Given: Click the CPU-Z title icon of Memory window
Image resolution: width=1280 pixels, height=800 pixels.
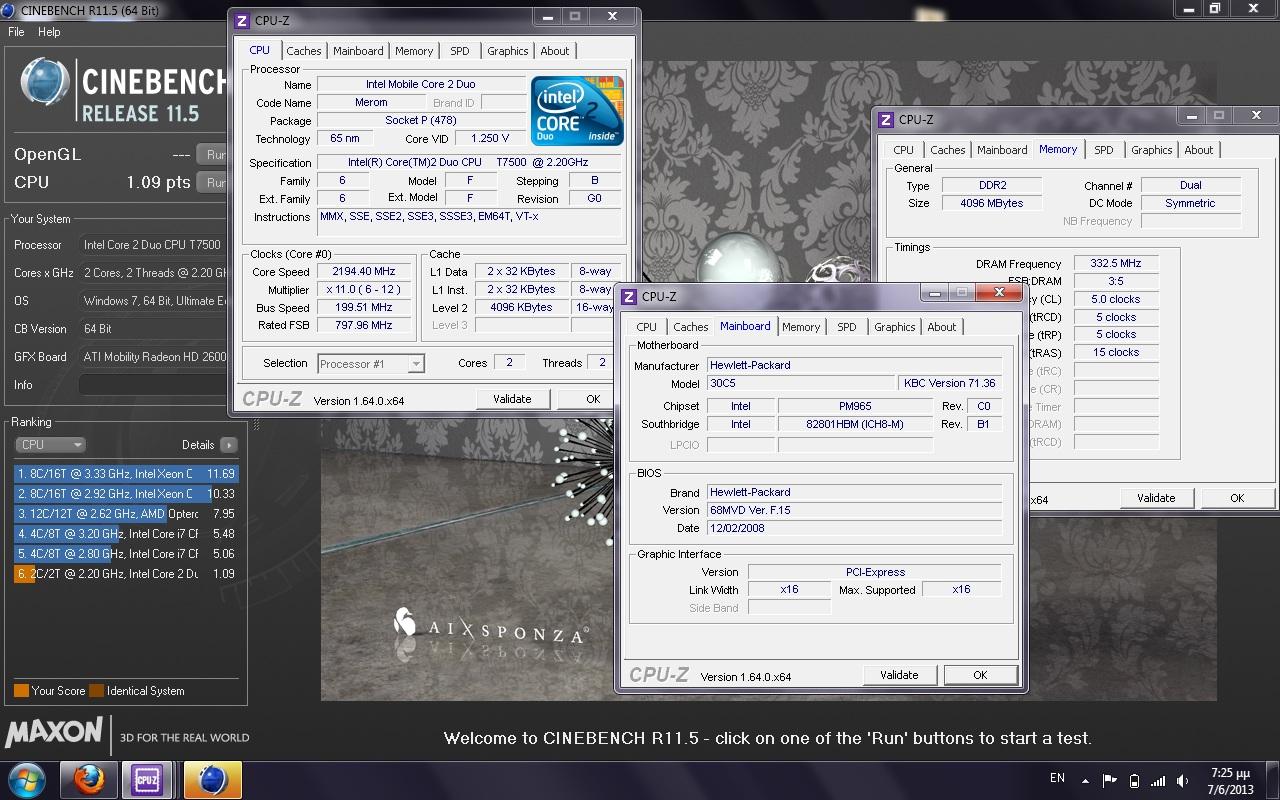Looking at the screenshot, I should [886, 119].
